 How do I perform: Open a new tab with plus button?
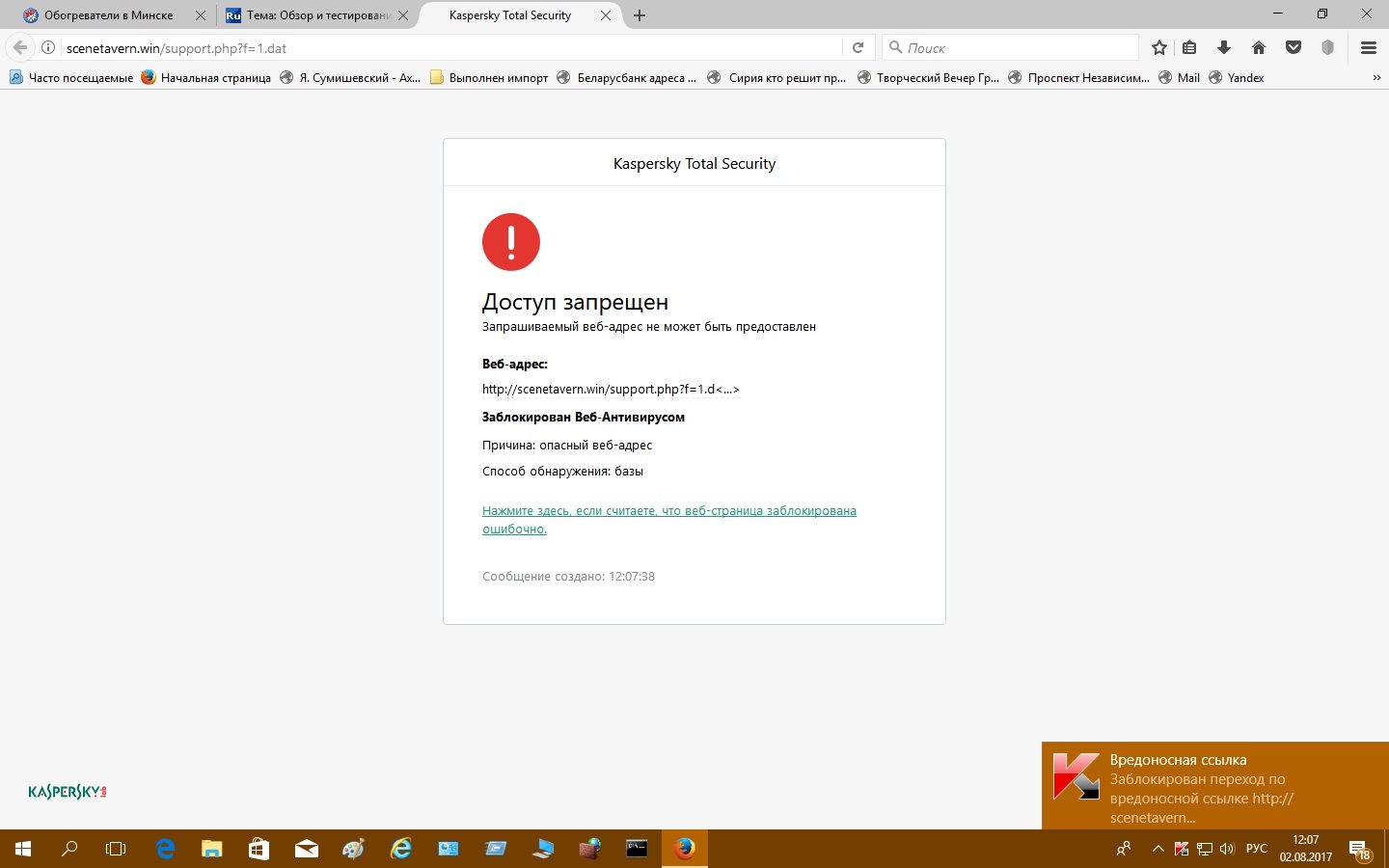[640, 15]
